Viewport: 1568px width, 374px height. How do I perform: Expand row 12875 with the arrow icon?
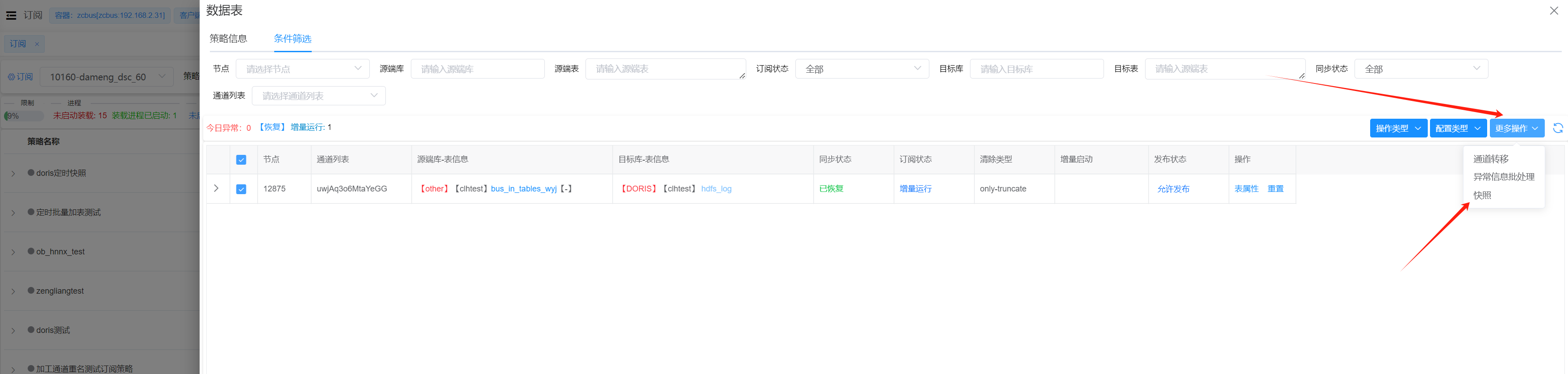coord(216,188)
